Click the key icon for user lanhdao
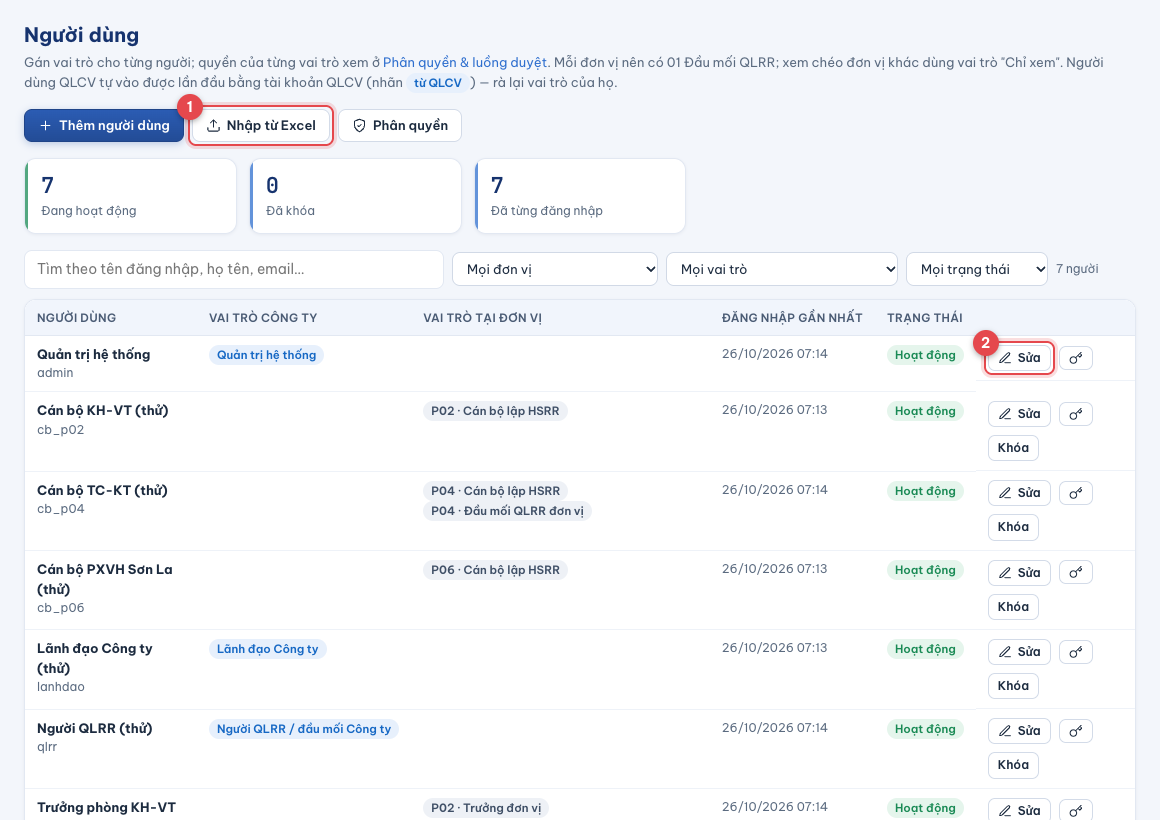Viewport: 1160px width, 820px height. coord(1076,652)
